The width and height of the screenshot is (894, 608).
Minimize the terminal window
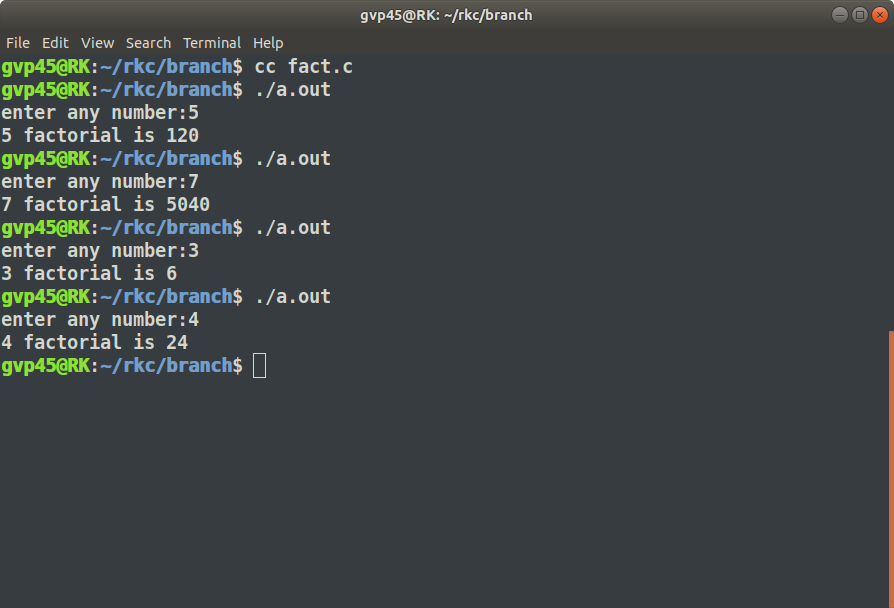tap(839, 15)
